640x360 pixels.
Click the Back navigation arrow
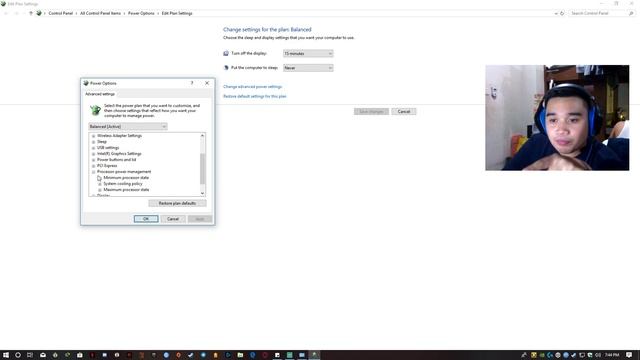[x=6, y=13]
